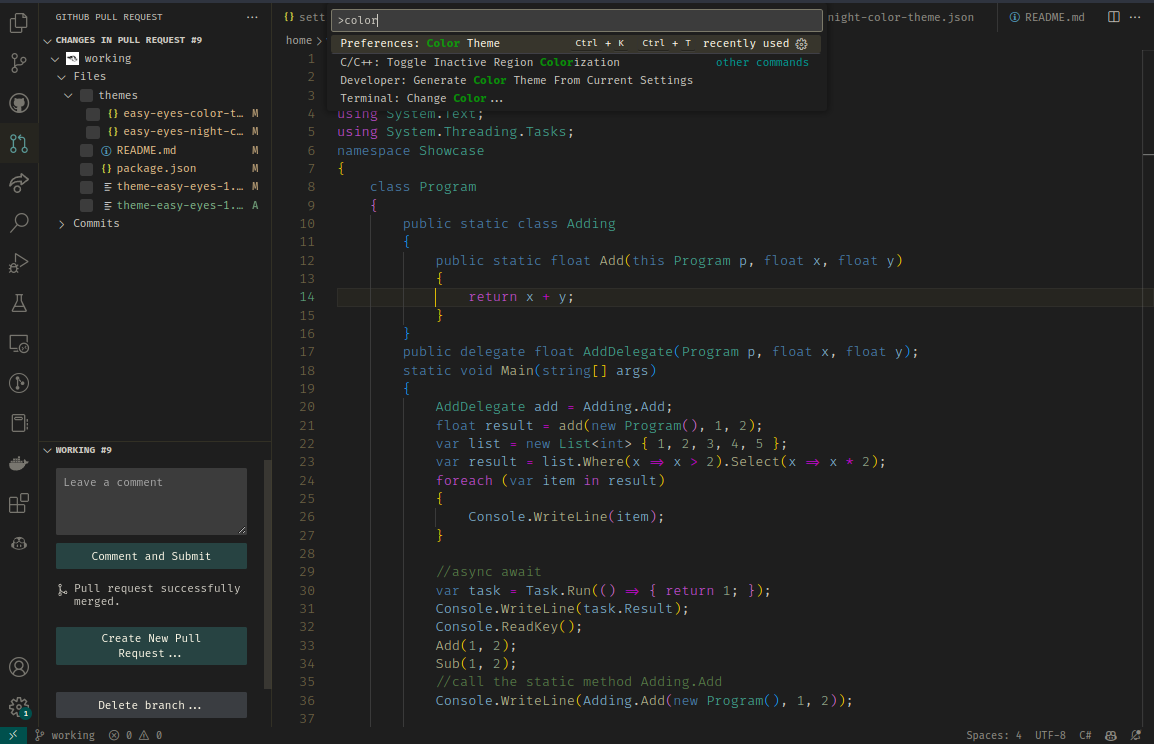Viewport: 1154px width, 744px height.
Task: Select C/C++ Toggle Inactive Region Colorization
Action: point(576,63)
